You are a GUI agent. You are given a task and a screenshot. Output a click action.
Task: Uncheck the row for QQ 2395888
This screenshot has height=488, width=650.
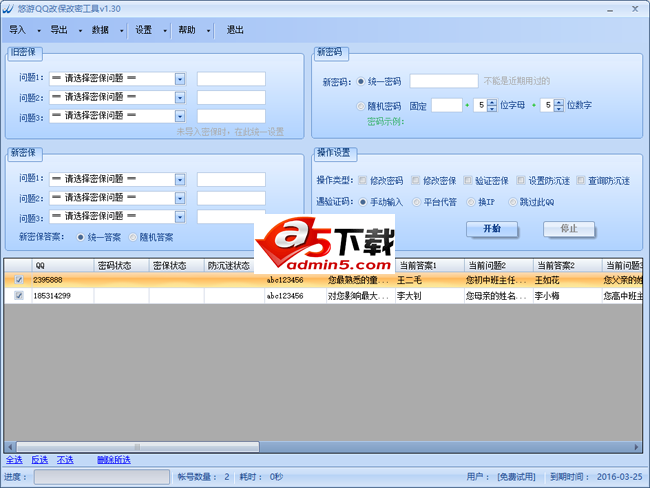19,280
